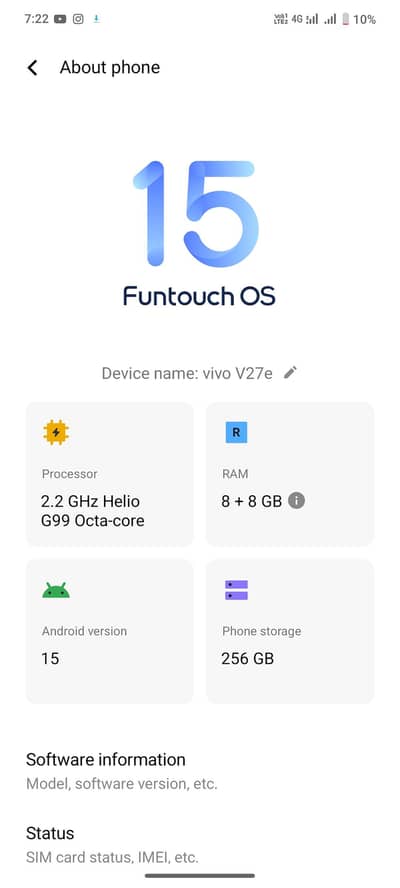Tap the RAM 8 + 8 GB card
The image size is (400, 888).
[290, 475]
